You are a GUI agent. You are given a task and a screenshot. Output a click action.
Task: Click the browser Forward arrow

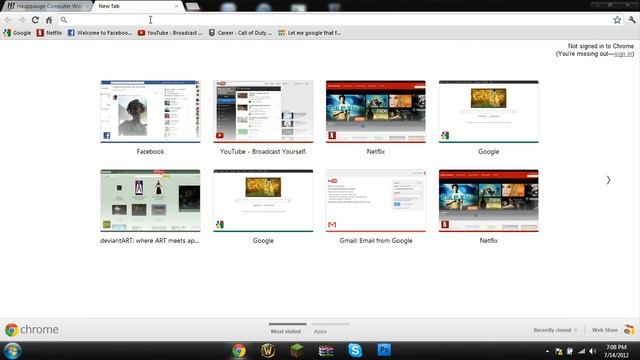(22, 20)
